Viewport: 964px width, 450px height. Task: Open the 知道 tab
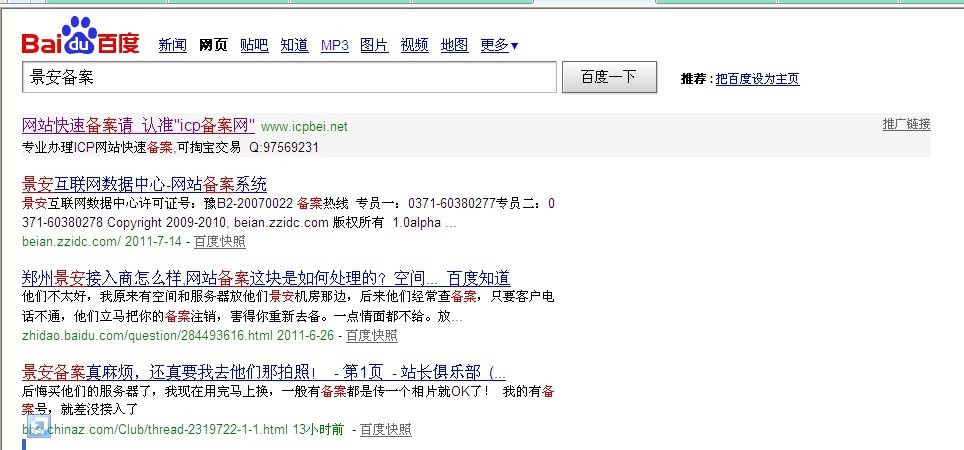point(294,45)
